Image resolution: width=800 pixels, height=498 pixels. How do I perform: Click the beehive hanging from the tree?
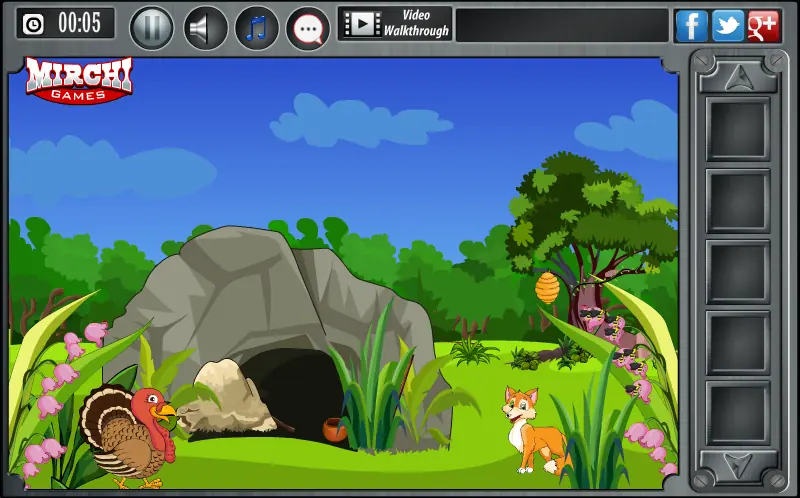click(x=547, y=288)
